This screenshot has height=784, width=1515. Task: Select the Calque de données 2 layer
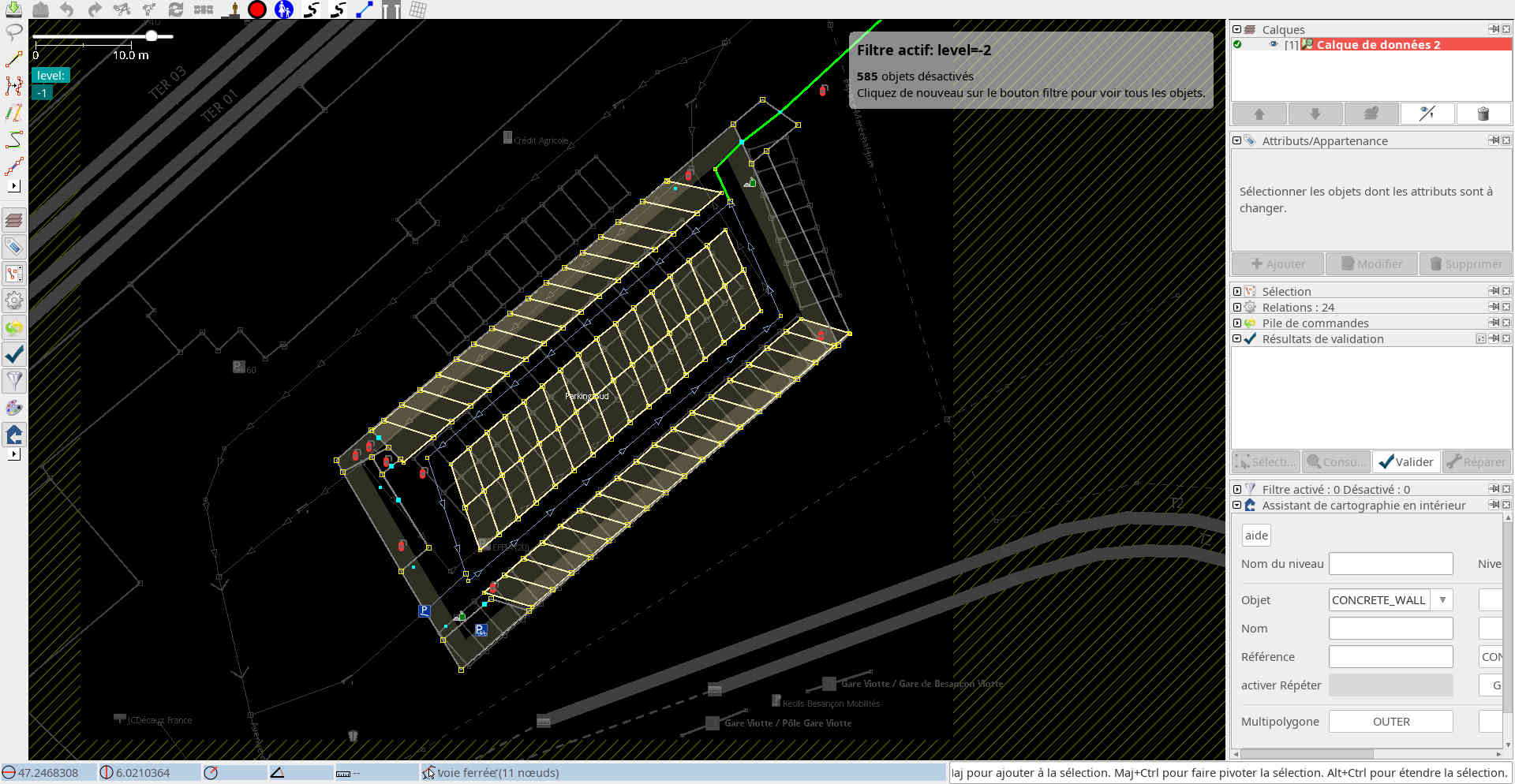click(x=1378, y=45)
